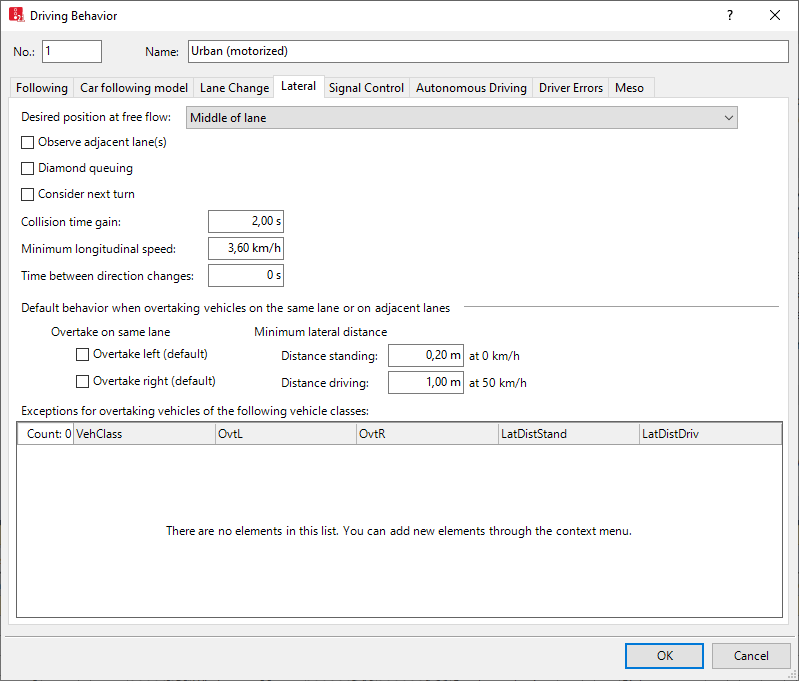Toggle the Diamond queuing checkbox
The width and height of the screenshot is (799, 681).
click(x=28, y=168)
